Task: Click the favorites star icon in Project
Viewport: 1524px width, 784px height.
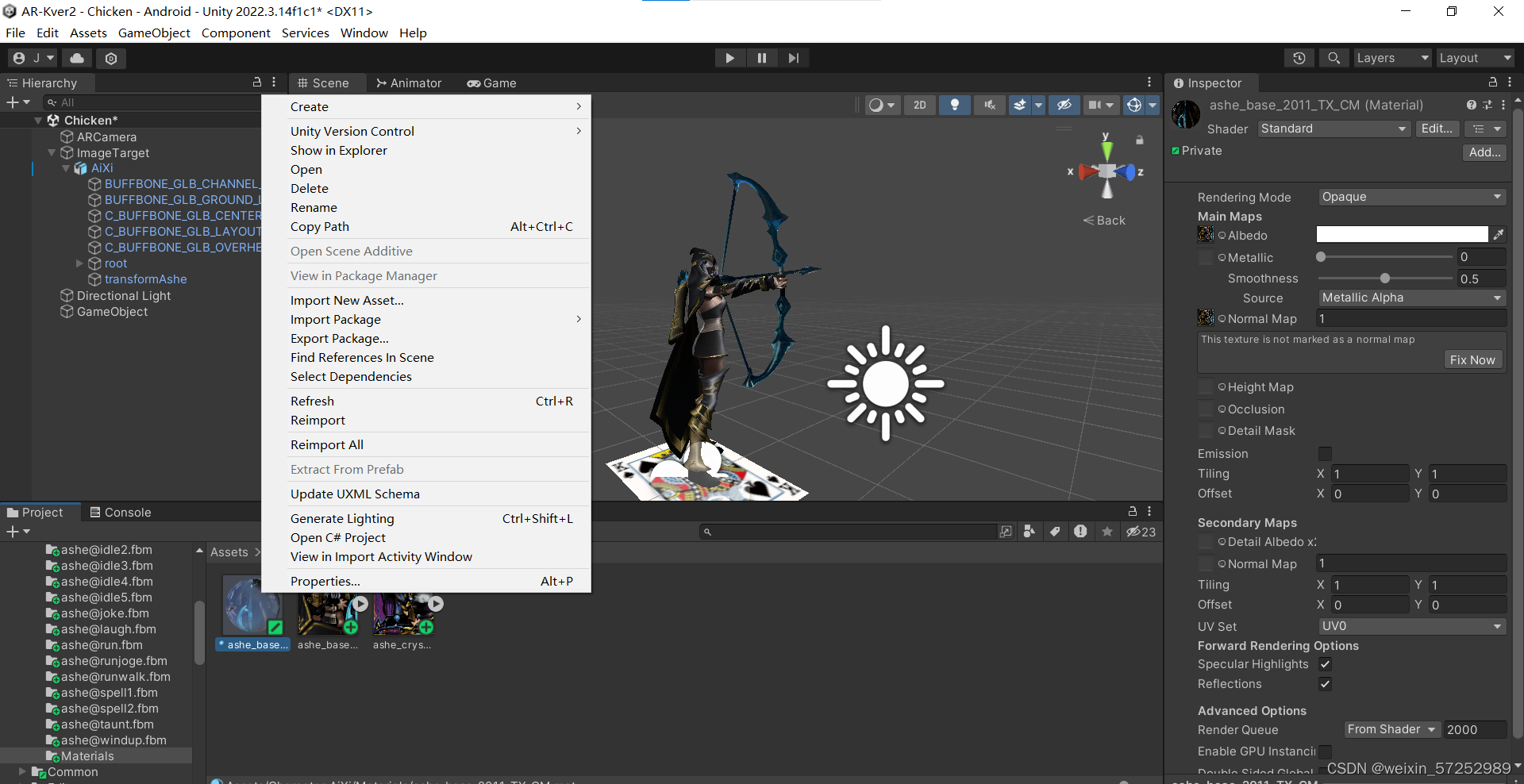Action: click(1106, 532)
